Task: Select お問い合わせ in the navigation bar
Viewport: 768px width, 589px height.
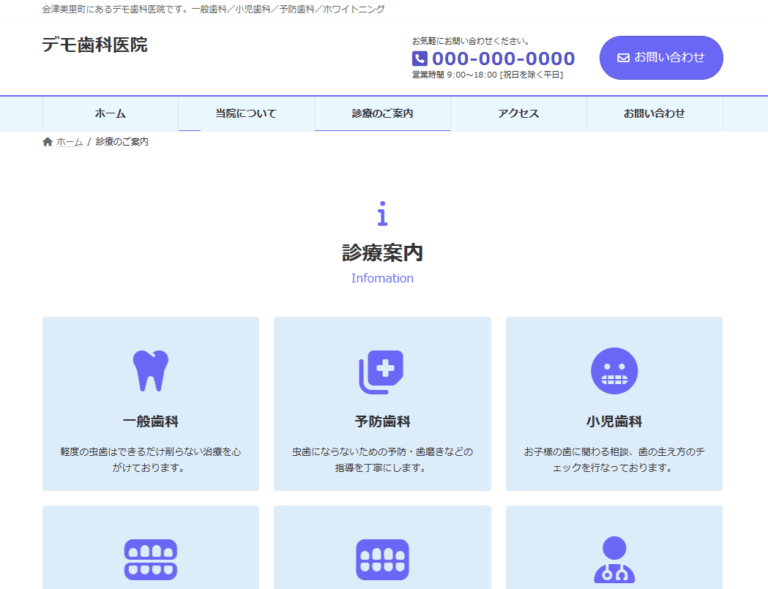Action: 654,114
